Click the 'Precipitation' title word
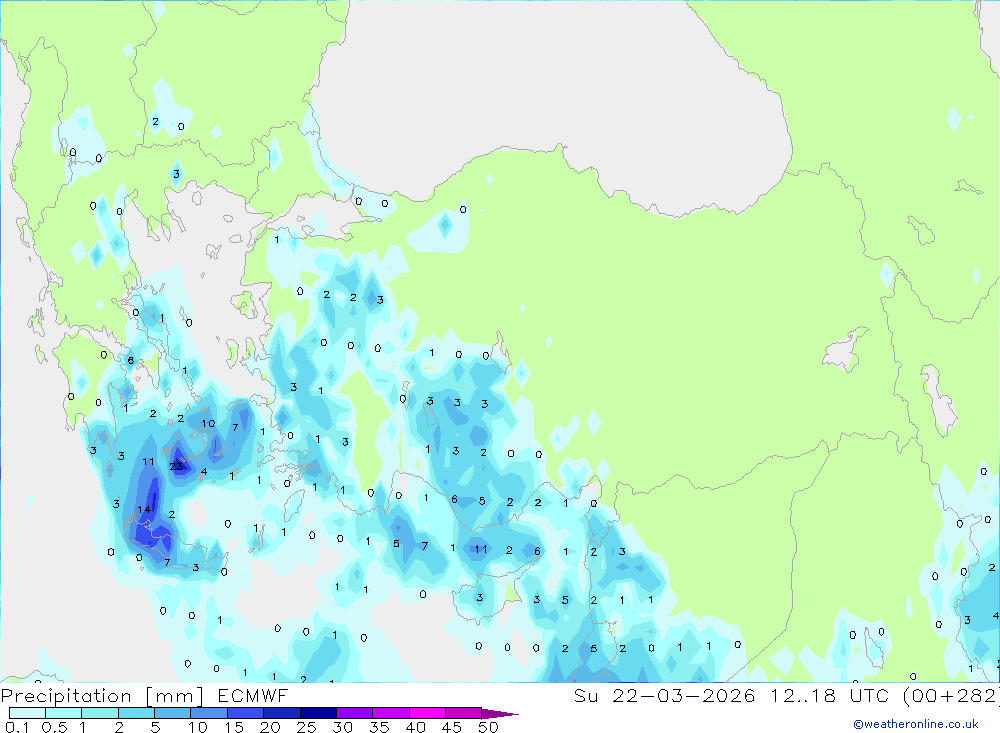The image size is (1000, 733). point(66,695)
